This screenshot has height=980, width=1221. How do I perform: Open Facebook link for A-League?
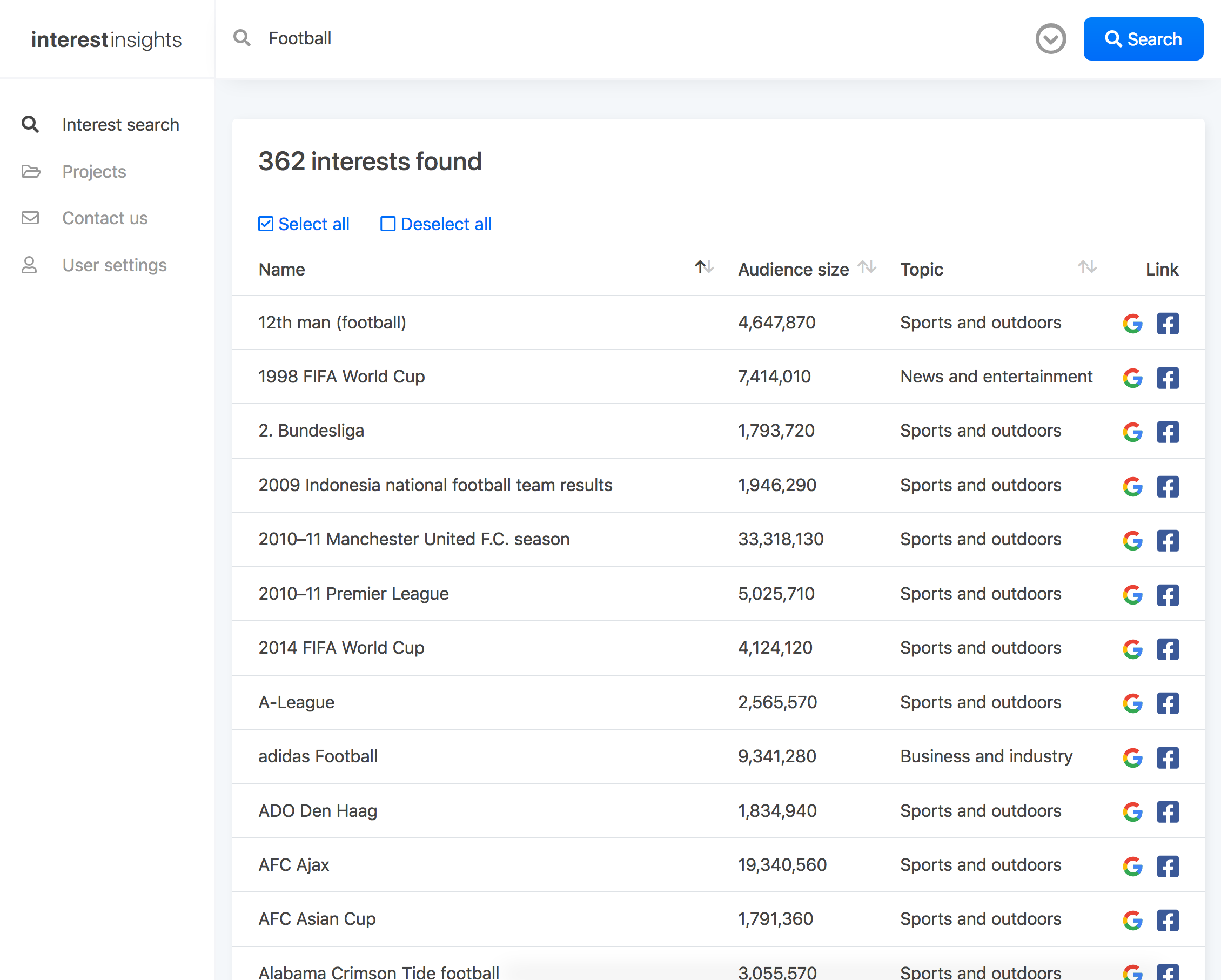(x=1167, y=703)
